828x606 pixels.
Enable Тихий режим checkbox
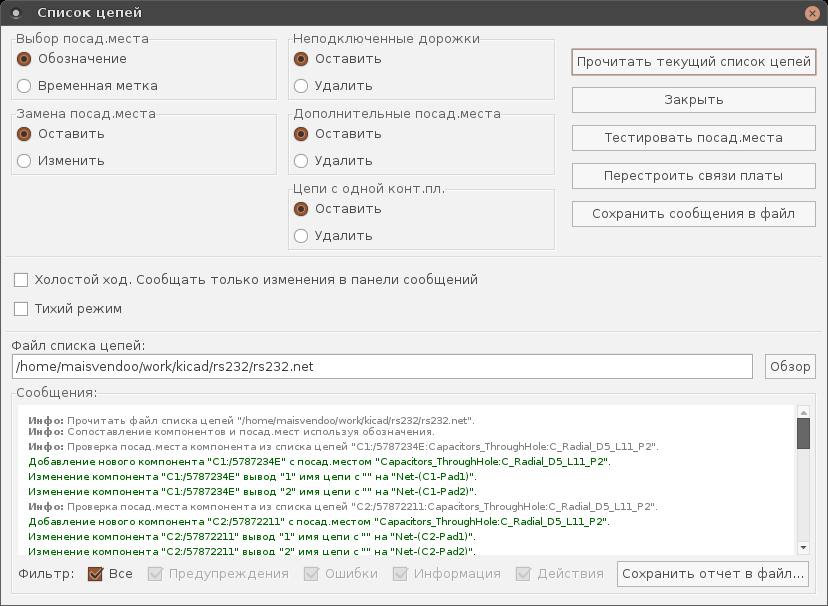click(x=21, y=309)
